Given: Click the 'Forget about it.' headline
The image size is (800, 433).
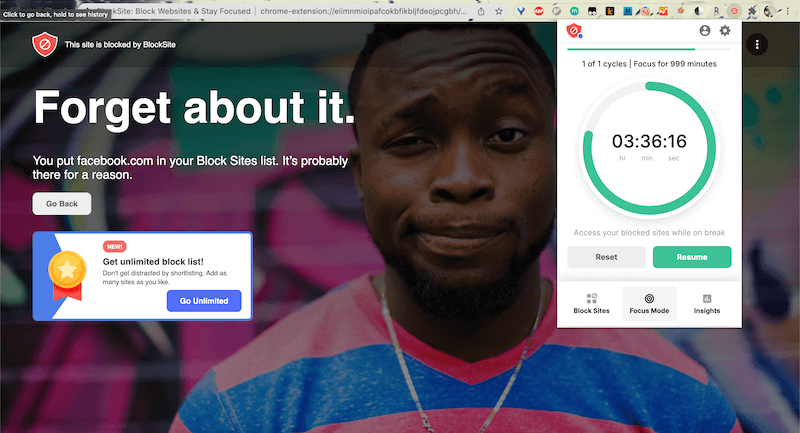Looking at the screenshot, I should tap(194, 108).
